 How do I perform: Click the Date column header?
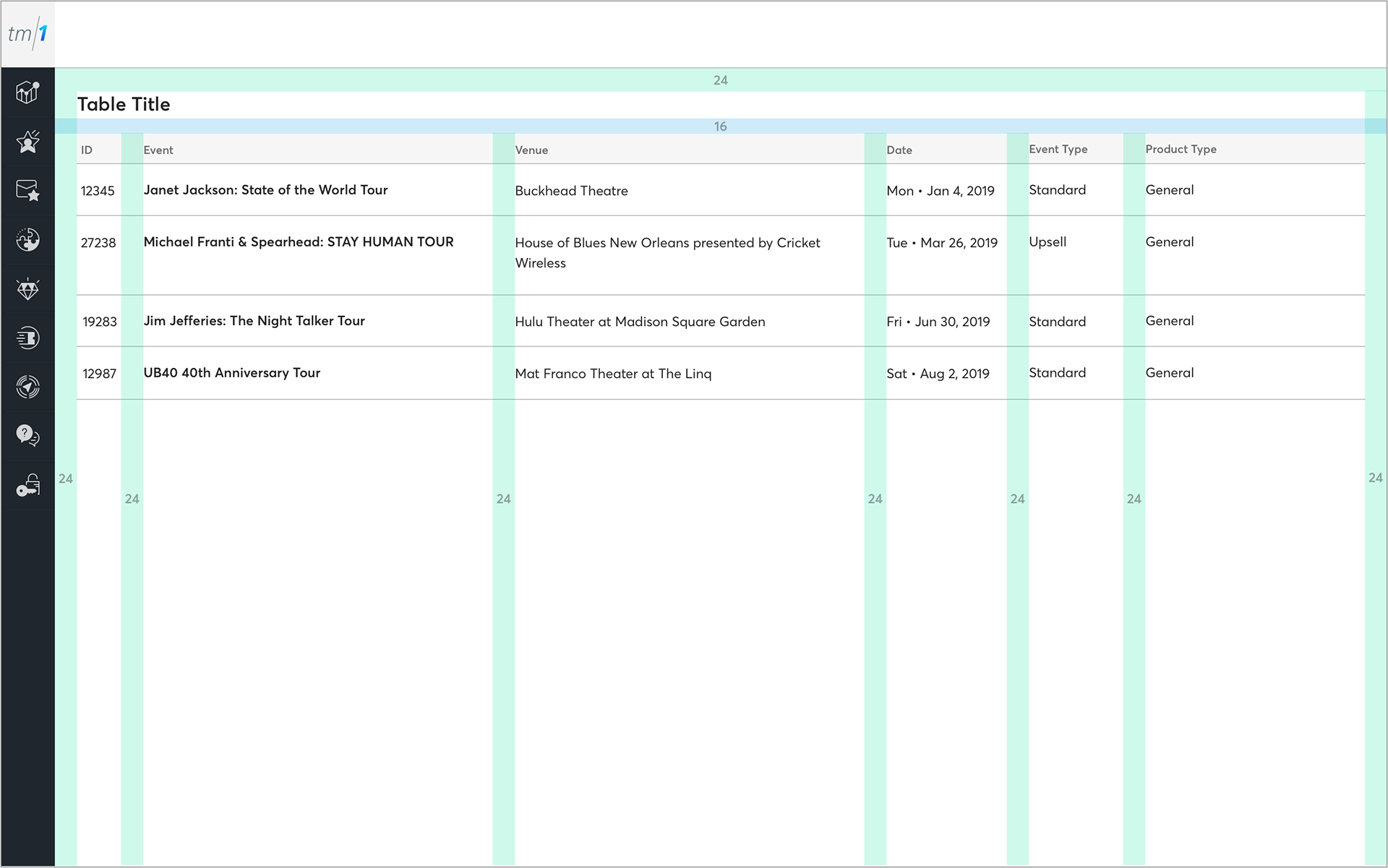click(899, 150)
